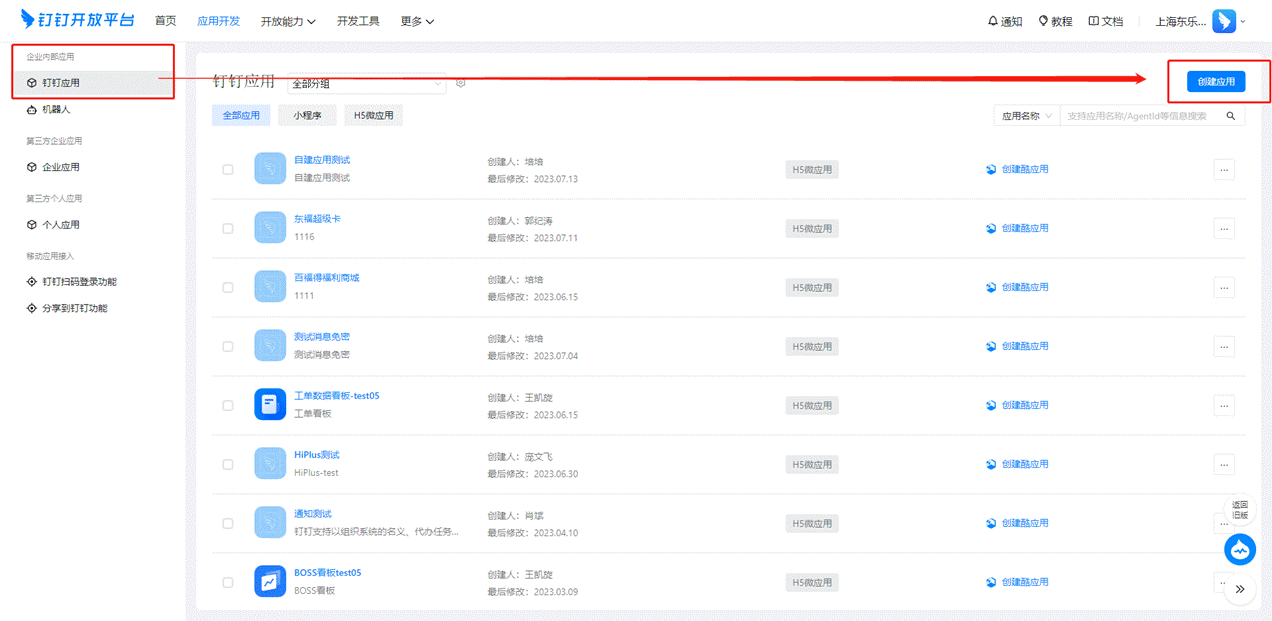Tick the checkbox for 自建应用测试

click(228, 169)
